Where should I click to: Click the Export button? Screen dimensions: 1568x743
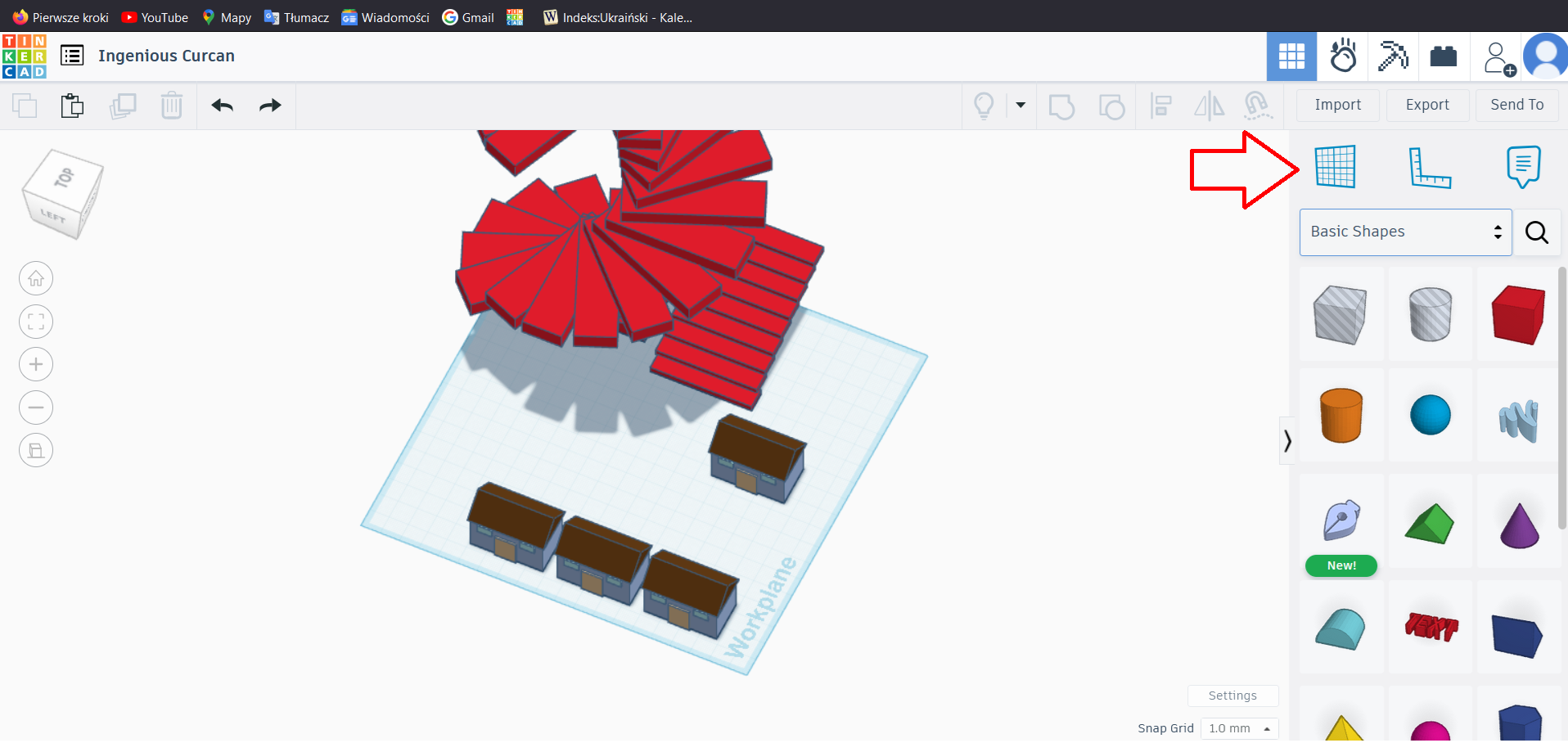[1426, 105]
